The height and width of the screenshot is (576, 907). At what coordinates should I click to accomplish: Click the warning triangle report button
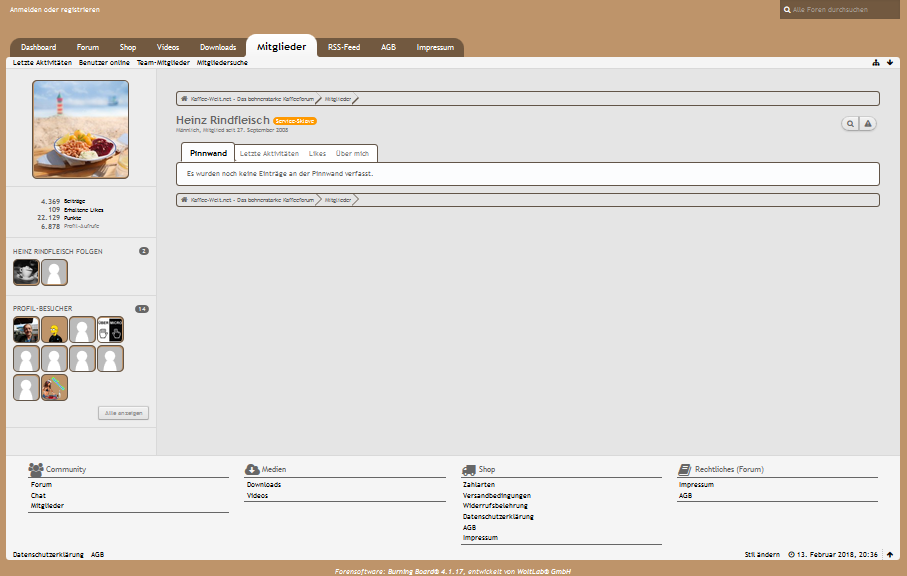pos(868,124)
